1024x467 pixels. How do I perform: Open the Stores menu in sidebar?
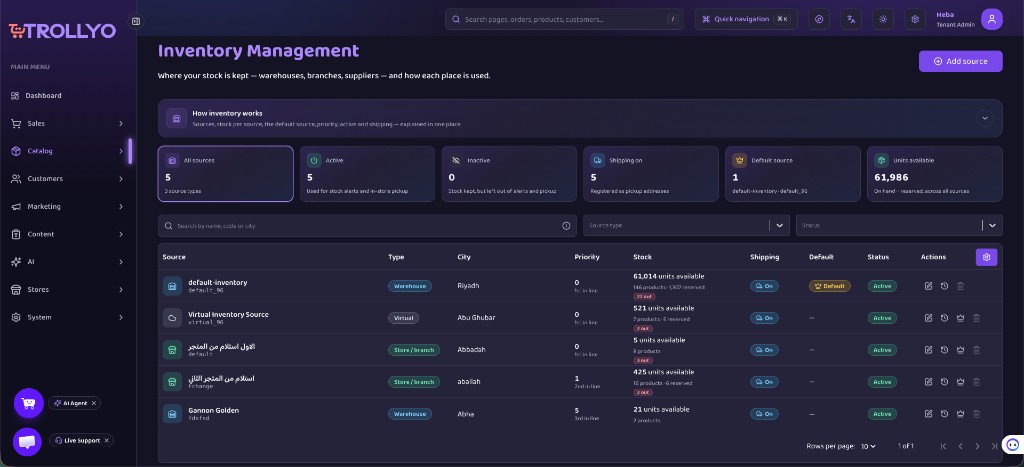[67, 289]
